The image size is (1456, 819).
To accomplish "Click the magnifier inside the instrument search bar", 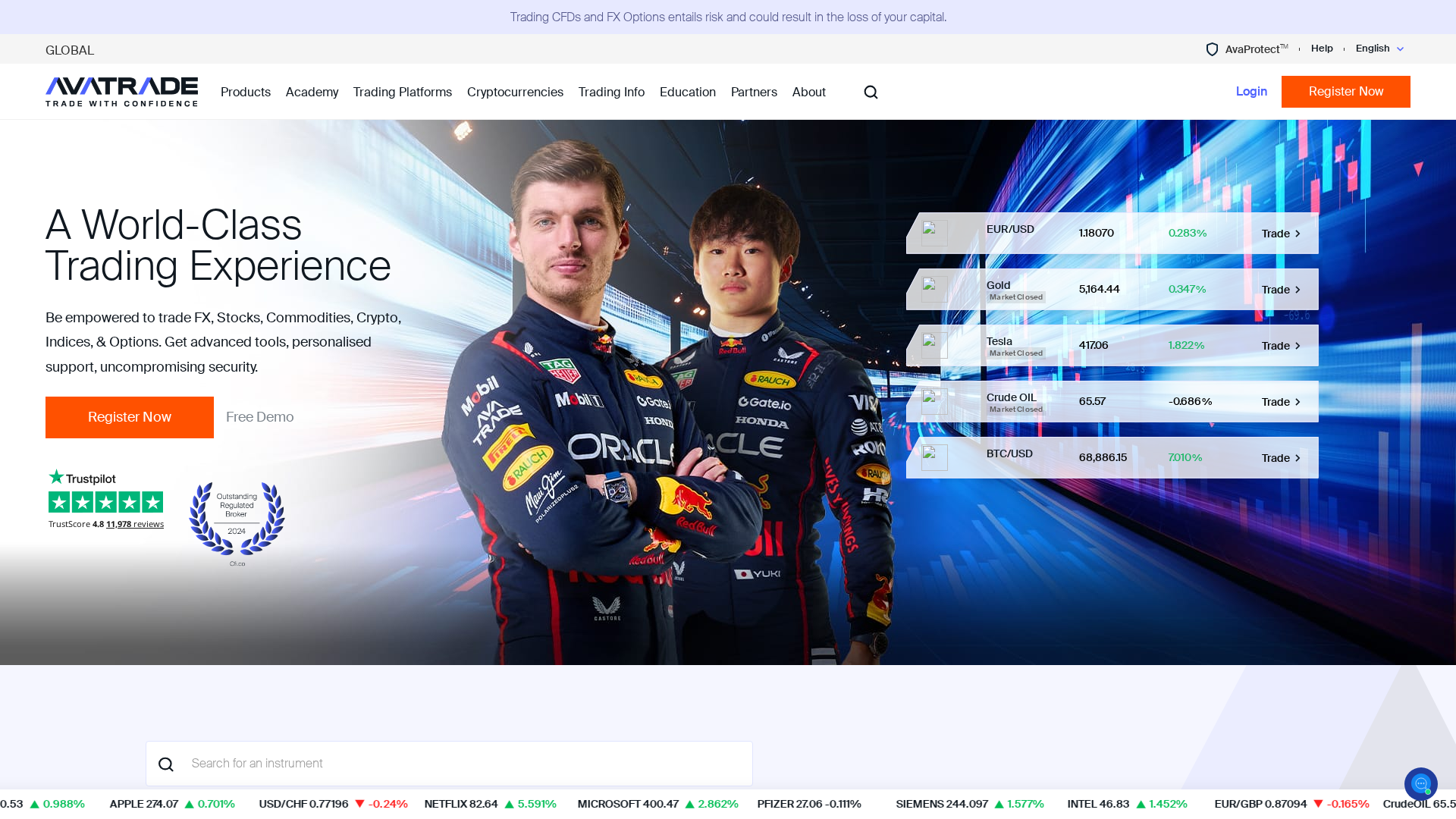I will 166,764.
